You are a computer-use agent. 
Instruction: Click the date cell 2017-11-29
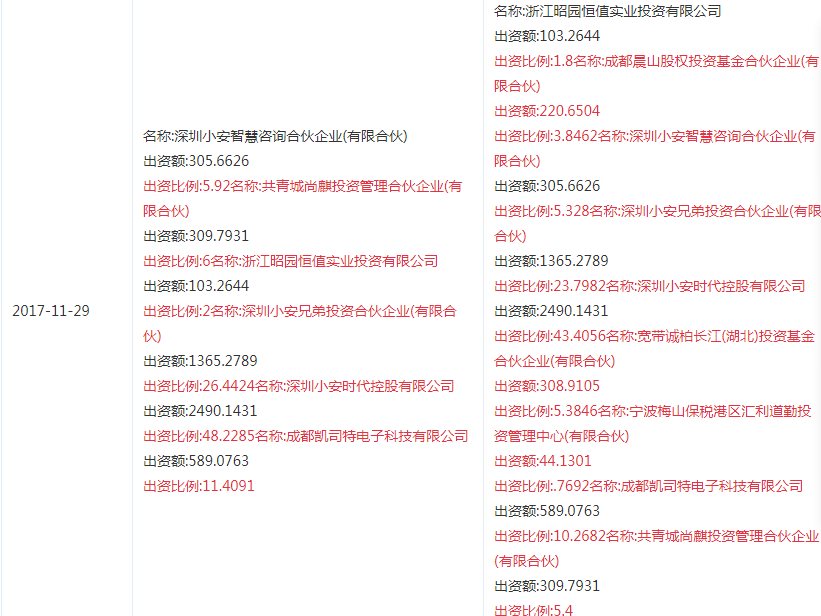click(51, 311)
